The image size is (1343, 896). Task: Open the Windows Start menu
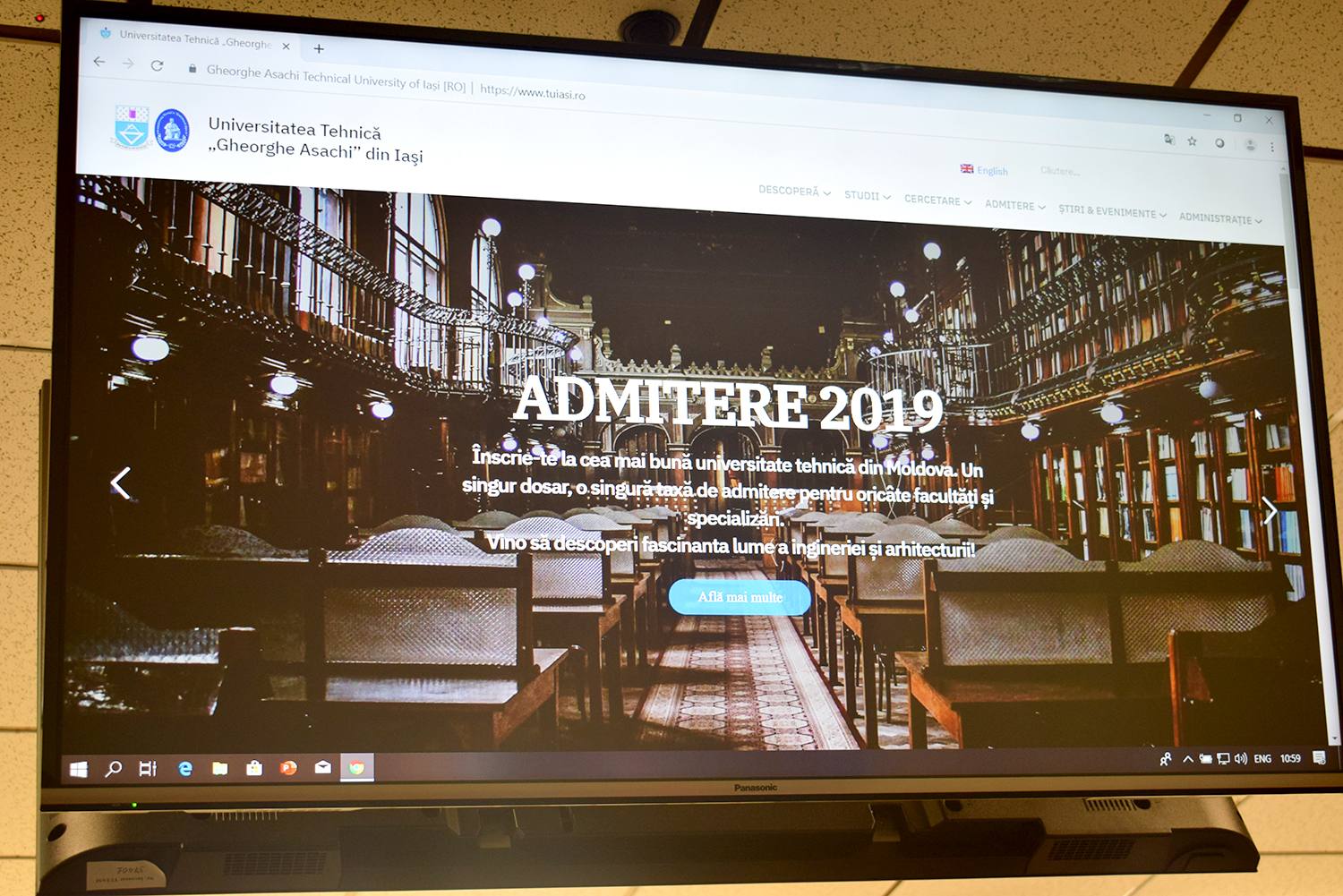coord(79,769)
